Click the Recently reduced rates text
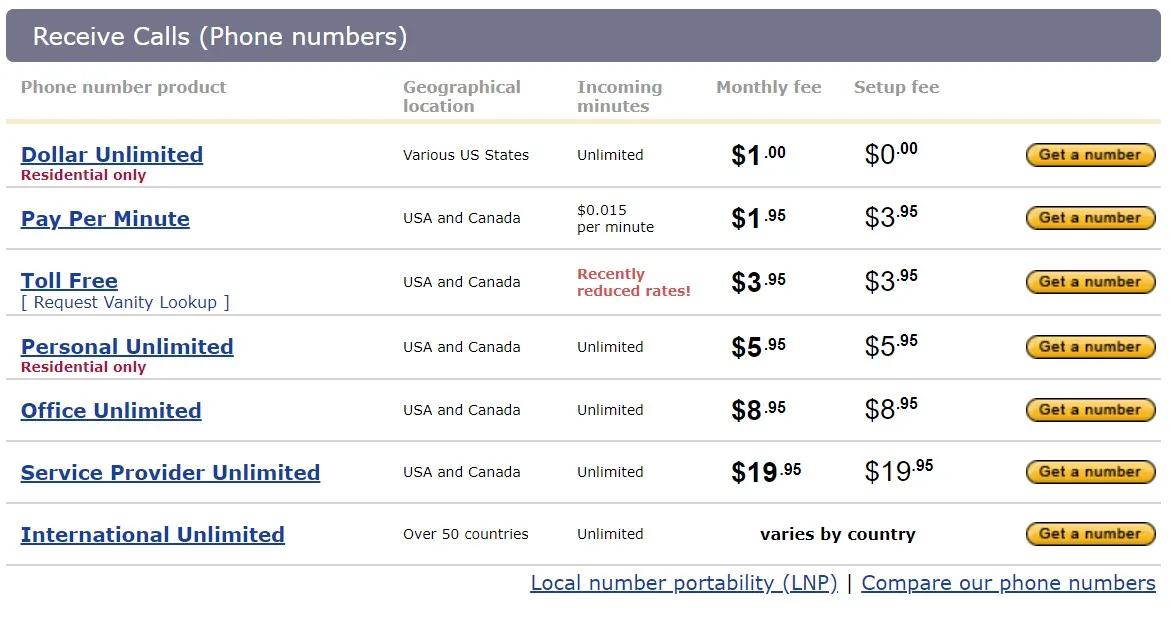1171x633 pixels. point(633,282)
